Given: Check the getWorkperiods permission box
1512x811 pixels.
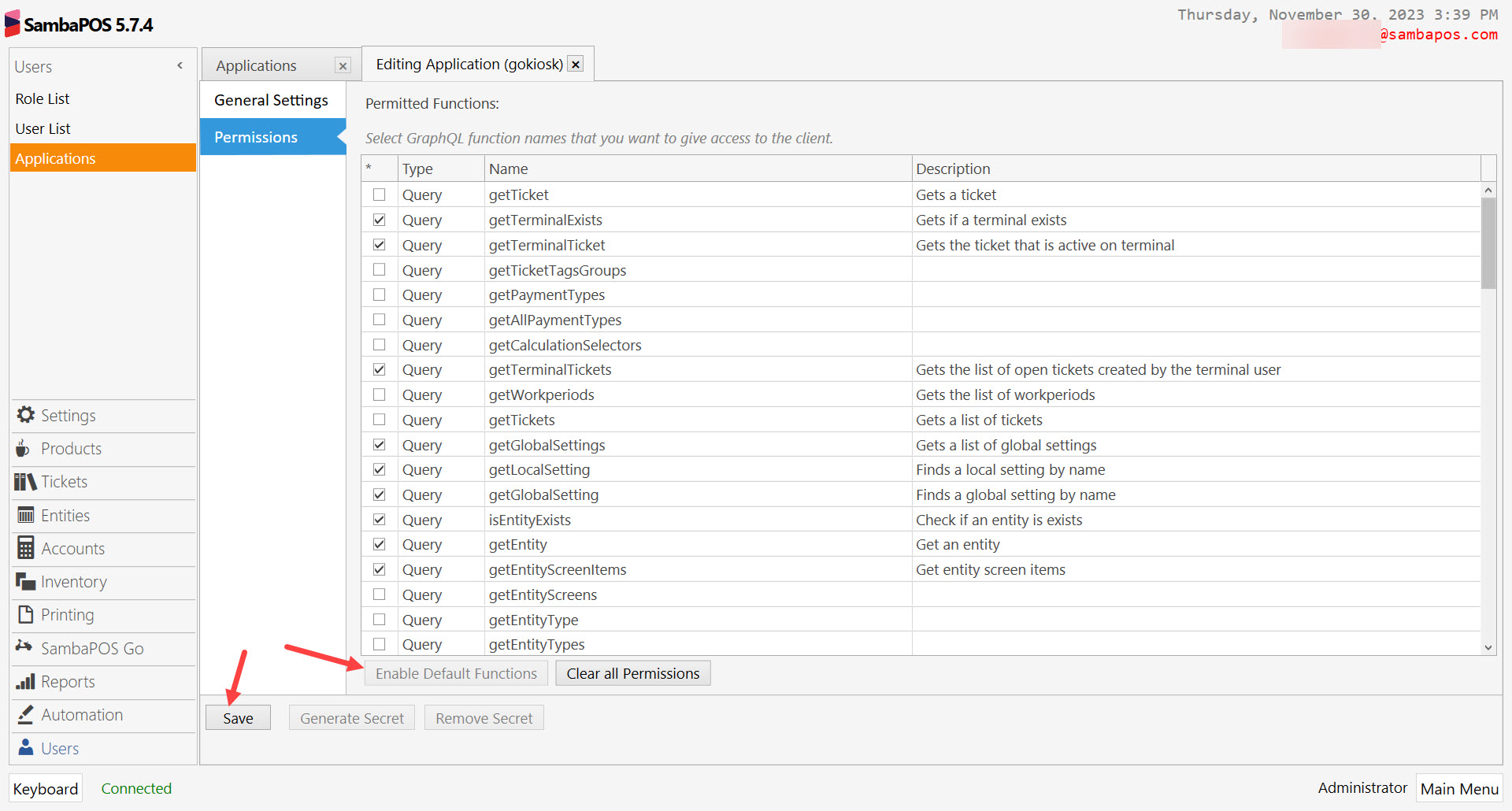Looking at the screenshot, I should pyautogui.click(x=379, y=394).
